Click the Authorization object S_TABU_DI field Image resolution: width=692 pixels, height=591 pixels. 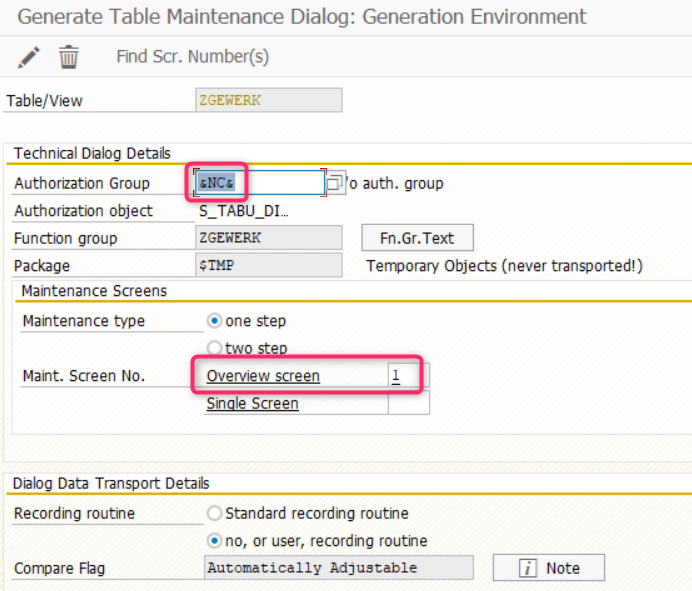pyautogui.click(x=244, y=211)
